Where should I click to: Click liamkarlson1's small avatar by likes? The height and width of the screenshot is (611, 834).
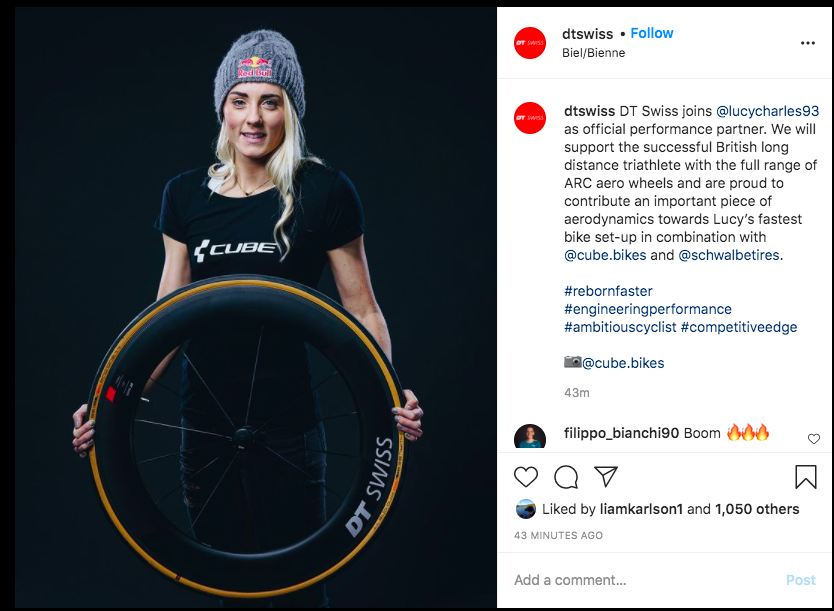(x=526, y=509)
